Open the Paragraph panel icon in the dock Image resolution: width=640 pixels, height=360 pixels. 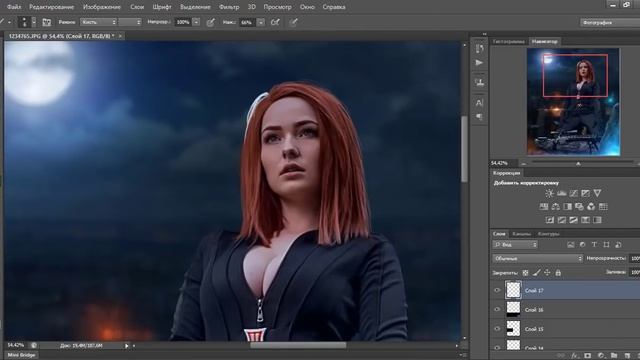point(479,117)
